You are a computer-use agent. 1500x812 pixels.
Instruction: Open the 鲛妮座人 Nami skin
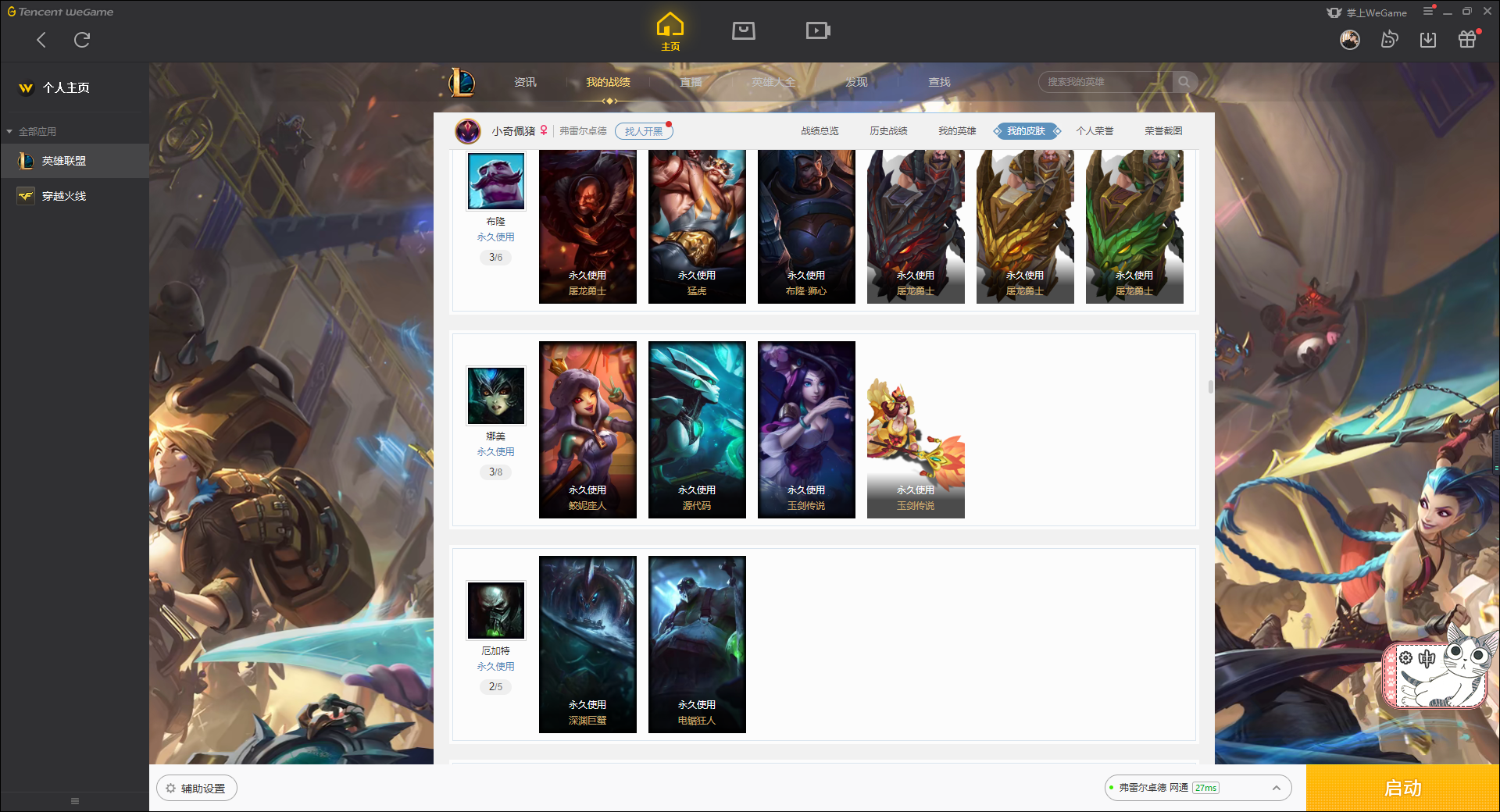pos(587,429)
